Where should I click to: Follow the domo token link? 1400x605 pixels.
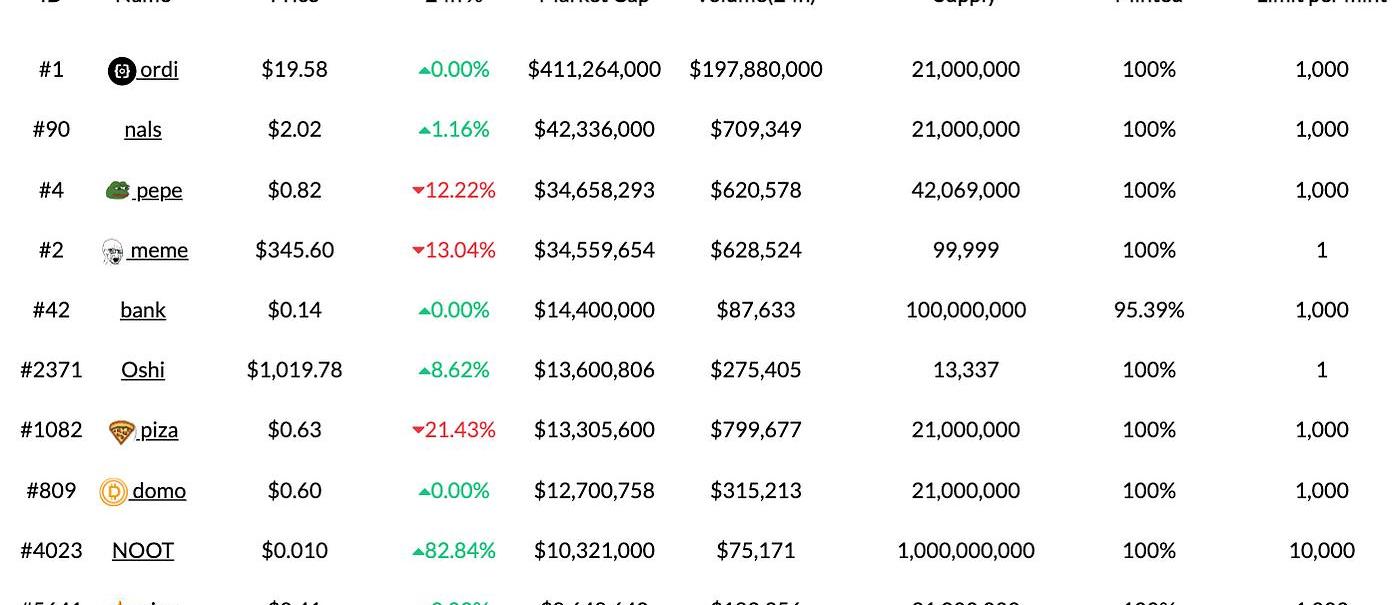pos(159,490)
